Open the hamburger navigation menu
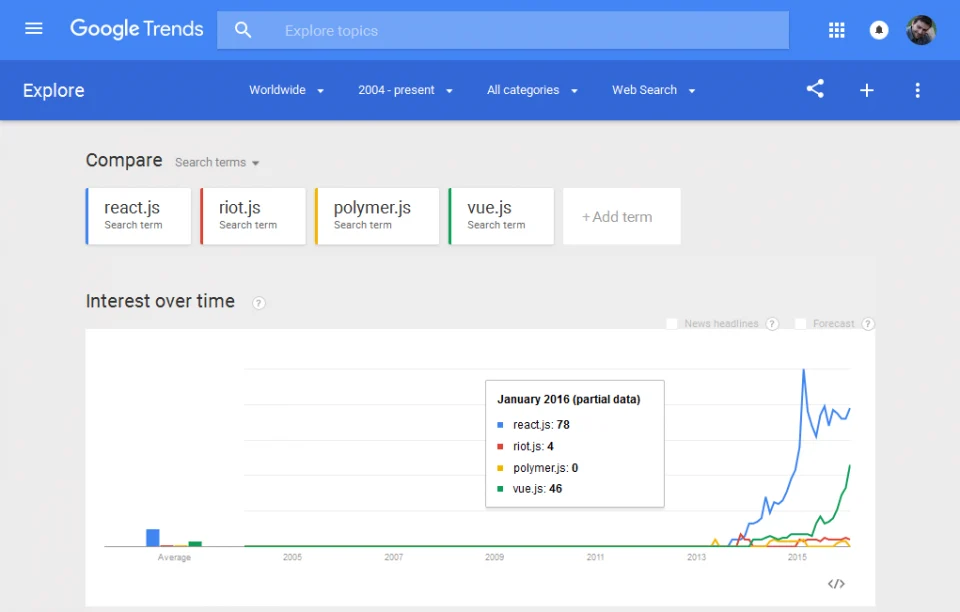The height and width of the screenshot is (612, 960). click(34, 29)
